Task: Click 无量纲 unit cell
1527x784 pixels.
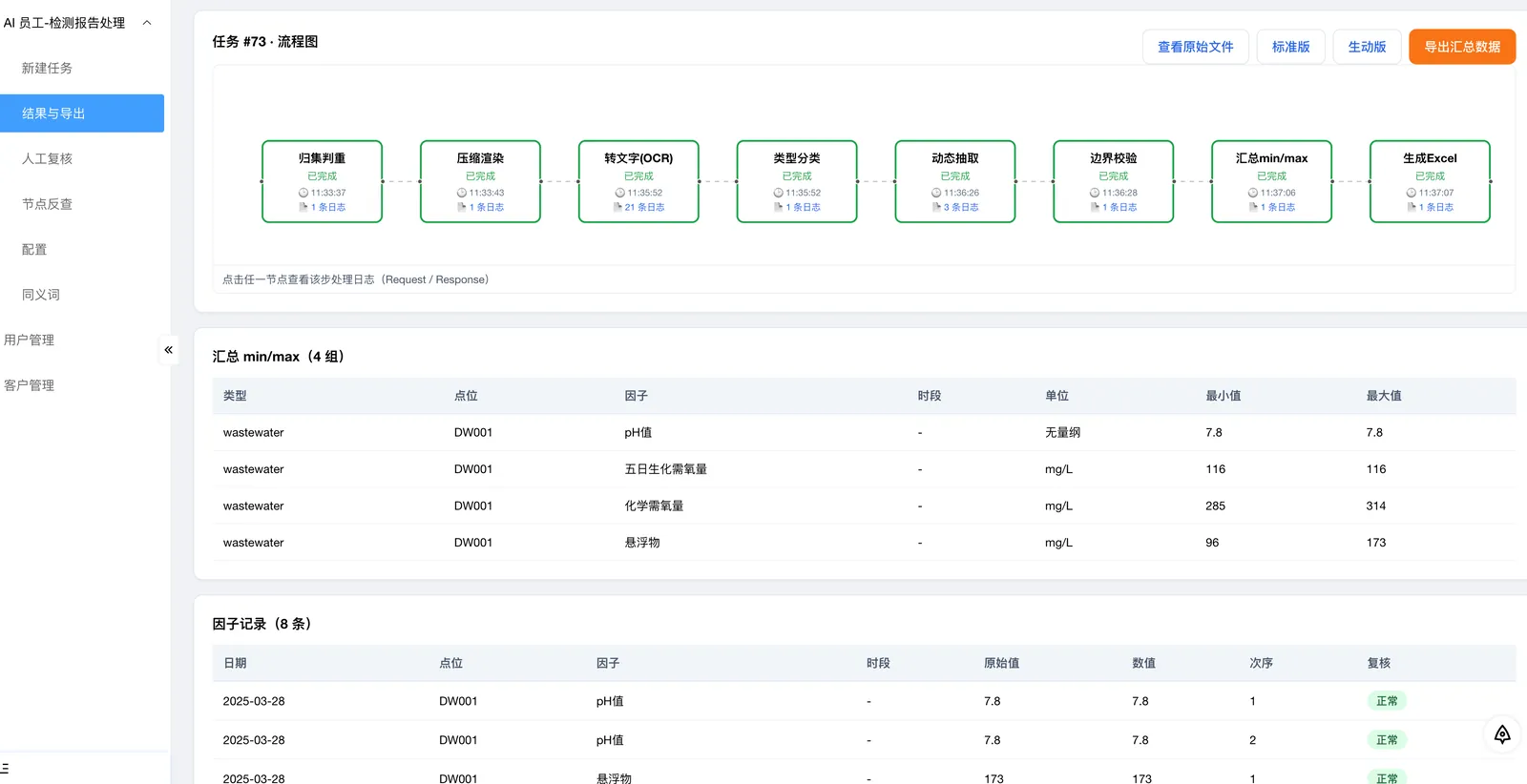Action: 1062,433
